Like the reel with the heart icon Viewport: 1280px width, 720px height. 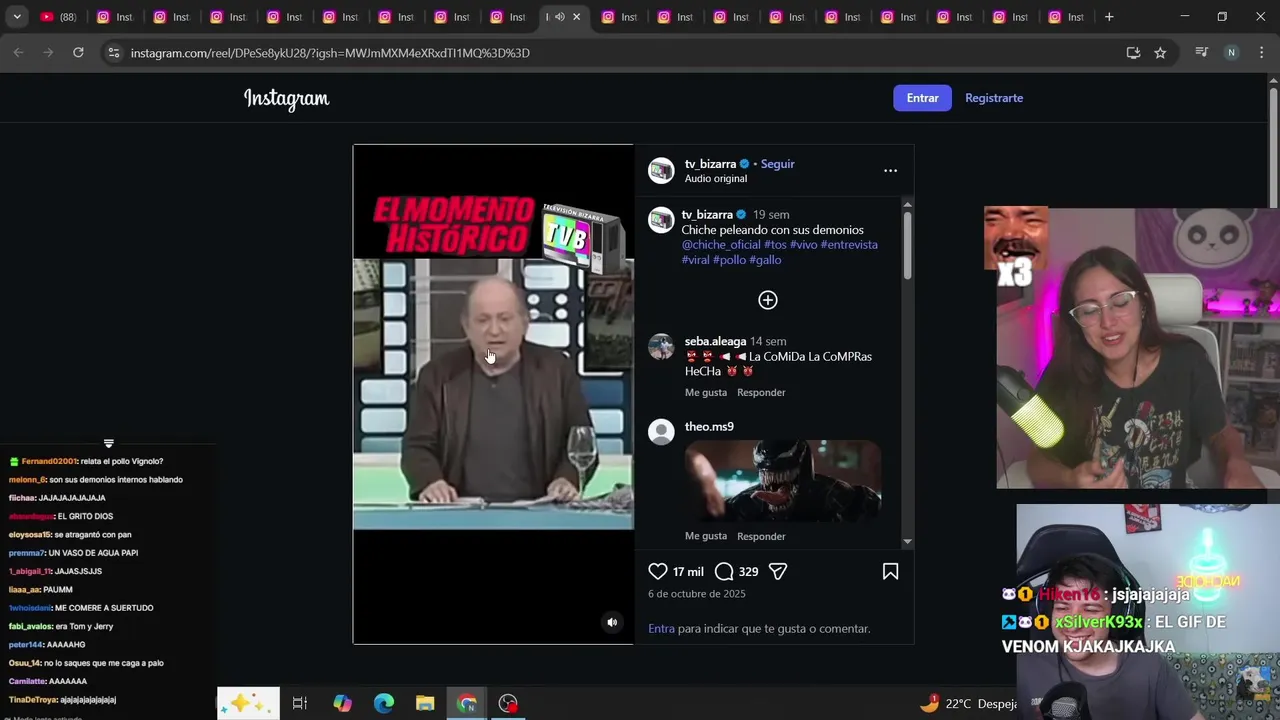point(657,571)
